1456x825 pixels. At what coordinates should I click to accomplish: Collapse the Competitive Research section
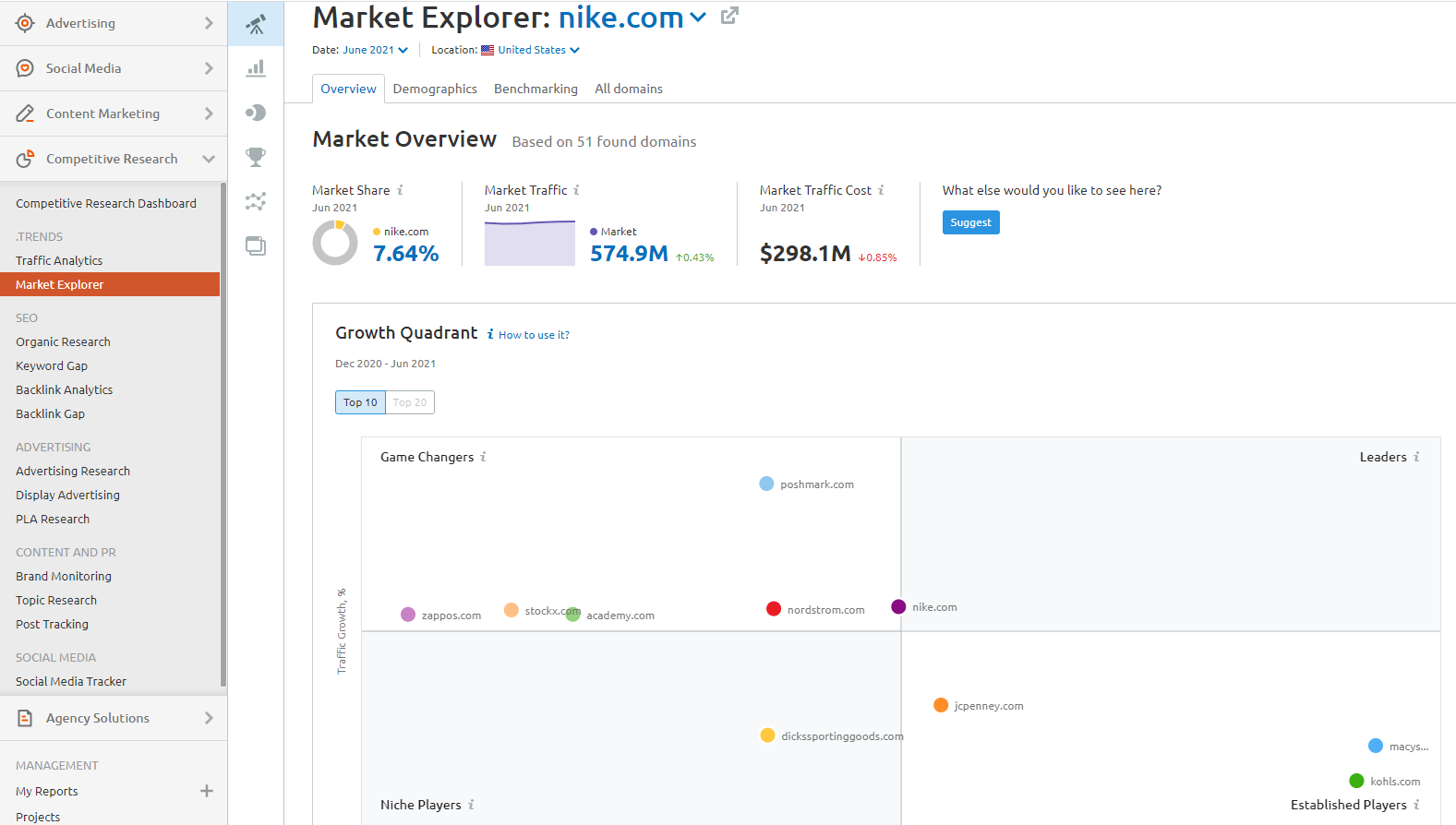(209, 159)
